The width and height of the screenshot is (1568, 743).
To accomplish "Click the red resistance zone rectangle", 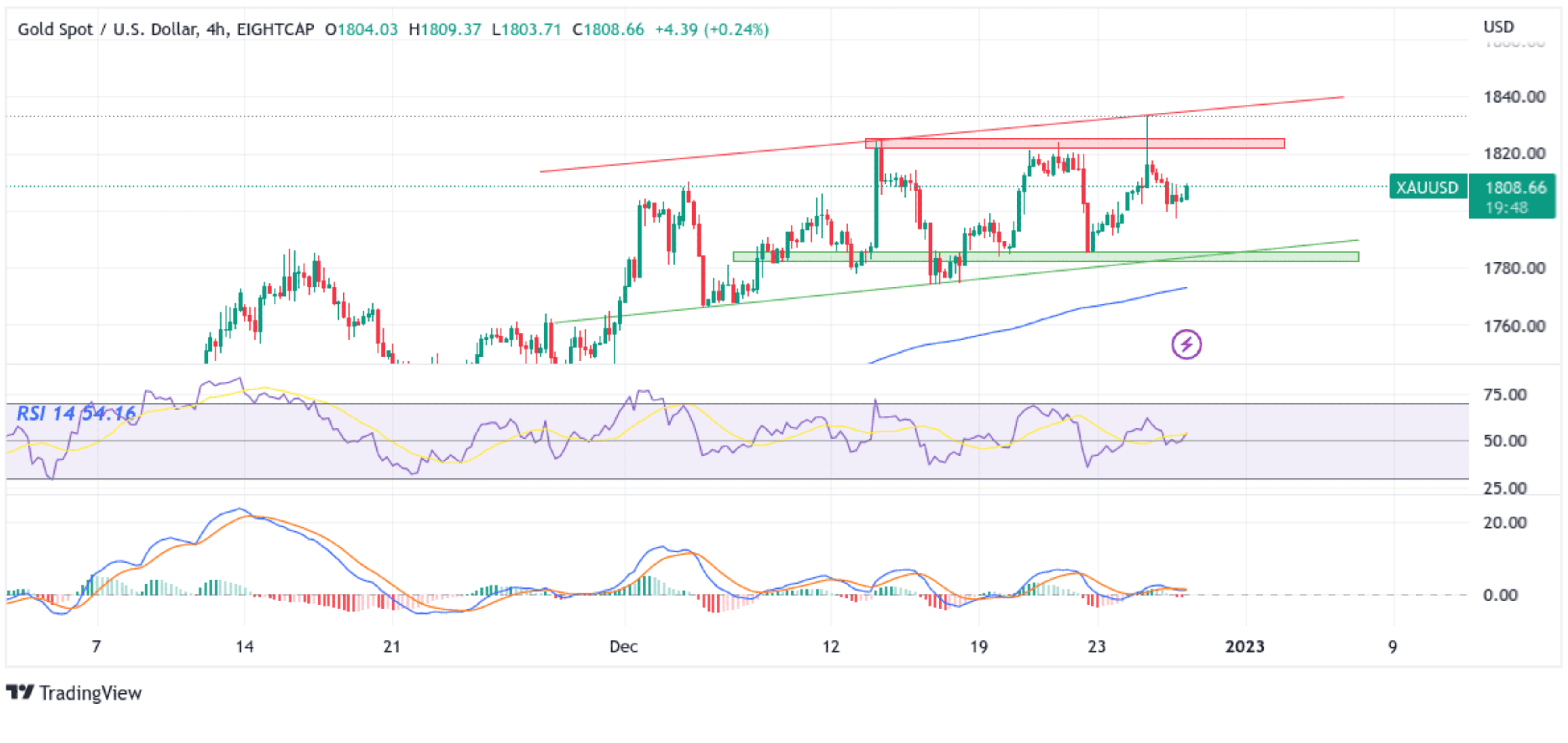I will click(x=1075, y=144).
